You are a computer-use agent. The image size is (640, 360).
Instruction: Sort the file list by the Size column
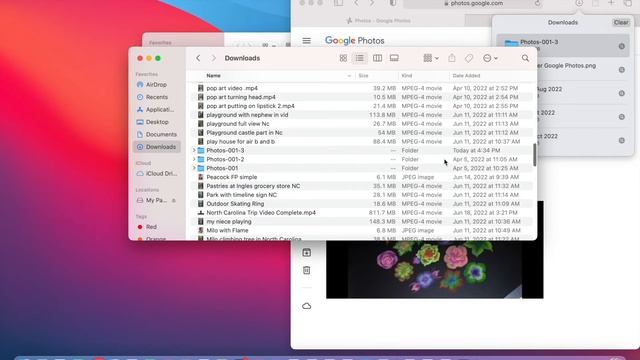363,76
